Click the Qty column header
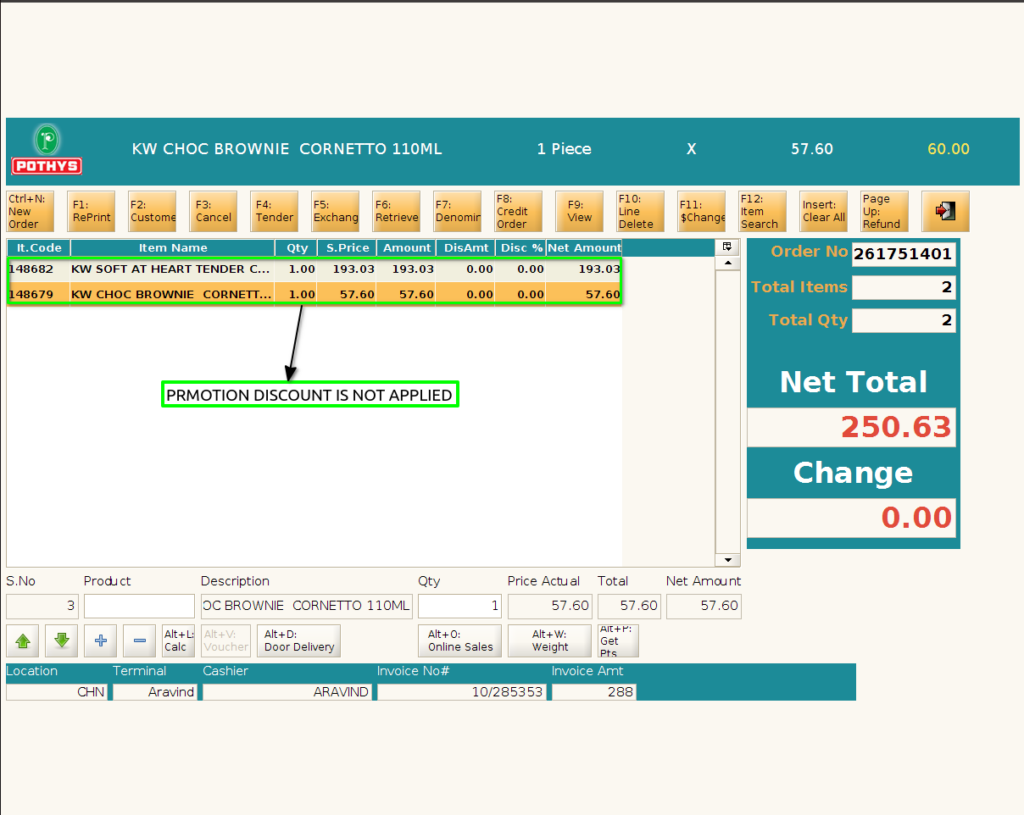 pos(296,248)
